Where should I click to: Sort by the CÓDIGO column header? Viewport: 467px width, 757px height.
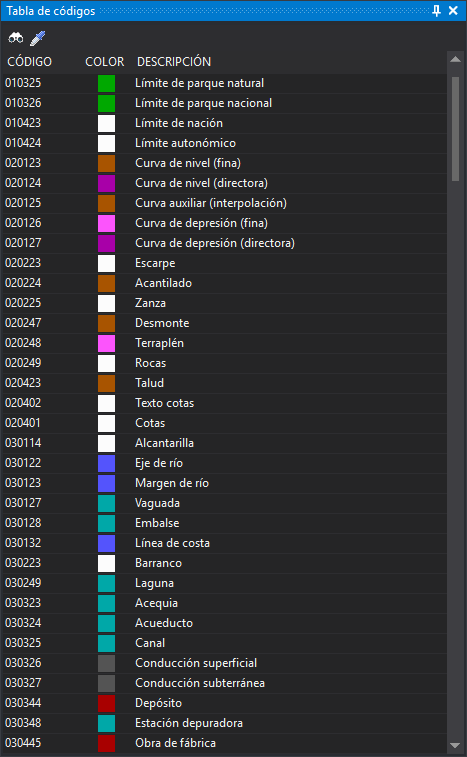tap(29, 62)
